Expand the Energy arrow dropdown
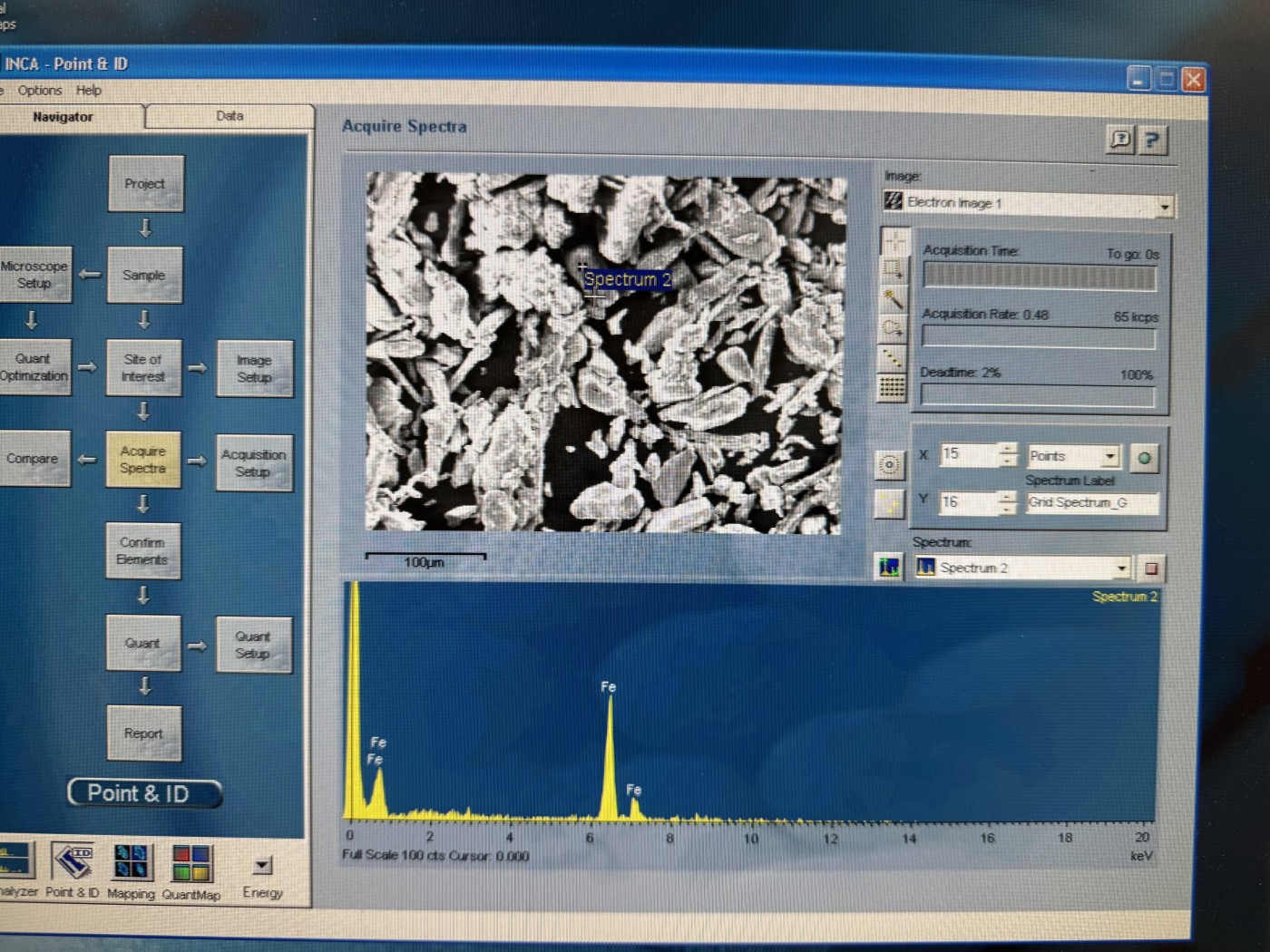 [262, 865]
